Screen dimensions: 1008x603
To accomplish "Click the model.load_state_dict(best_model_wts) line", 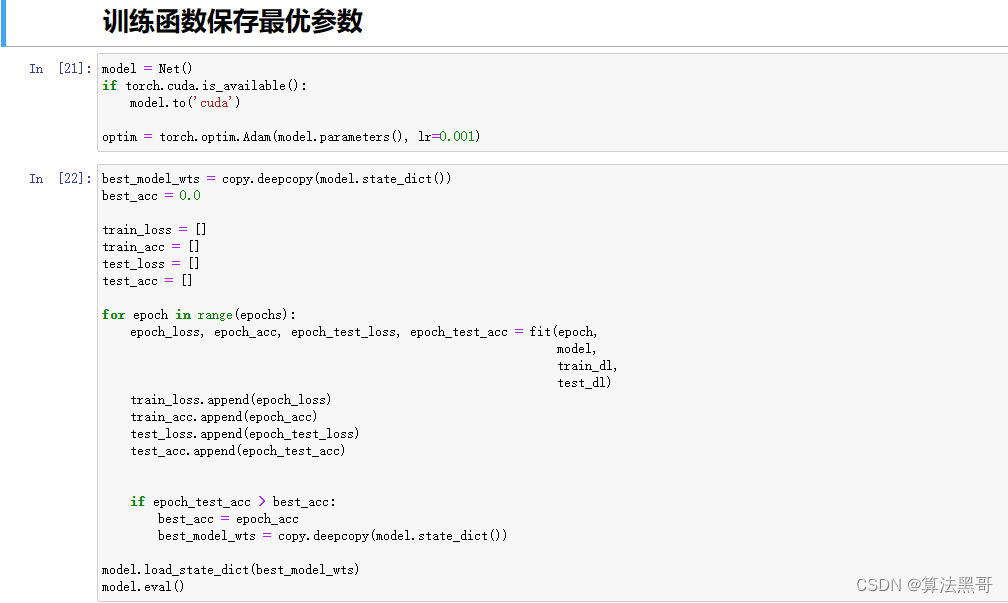I will 231,570.
